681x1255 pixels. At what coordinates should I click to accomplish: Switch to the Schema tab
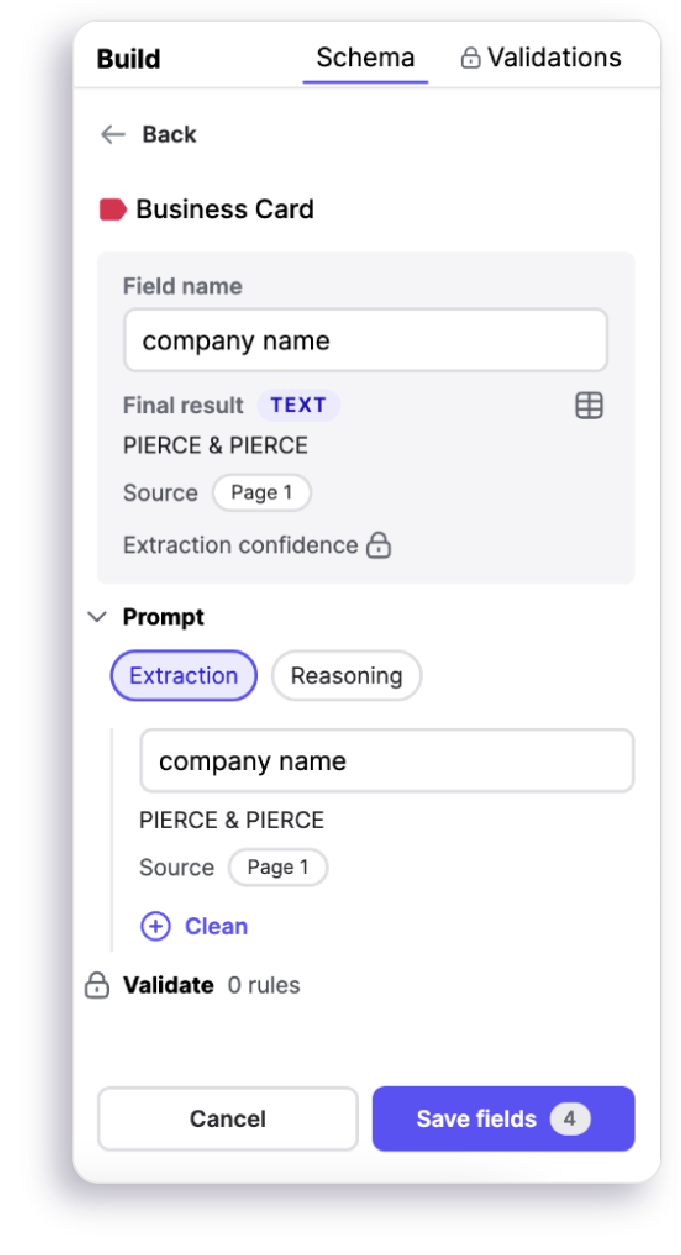pos(365,58)
